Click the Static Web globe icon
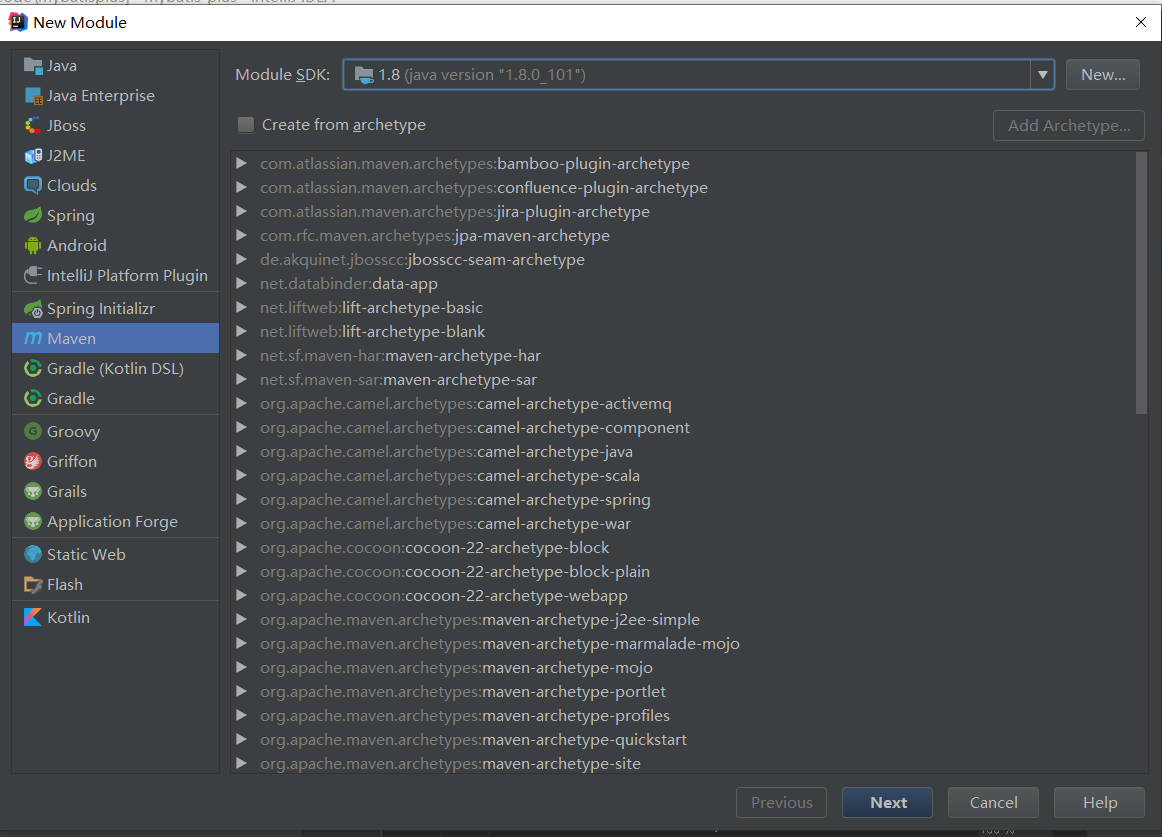 [x=33, y=555]
